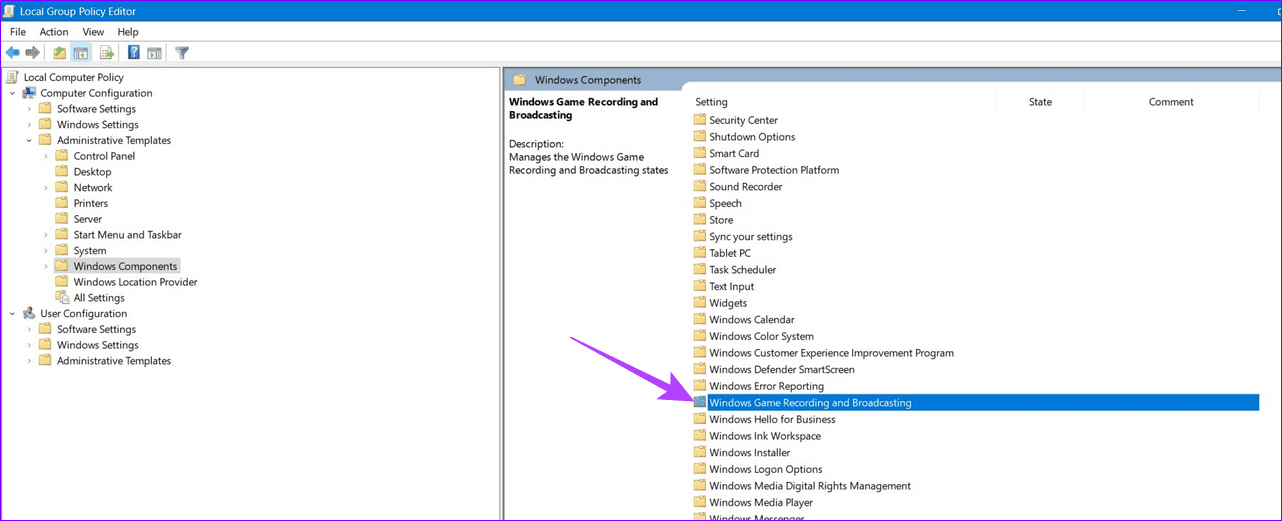Viewport: 1282px width, 521px height.
Task: Click the Windows Installer folder icon
Action: (700, 452)
